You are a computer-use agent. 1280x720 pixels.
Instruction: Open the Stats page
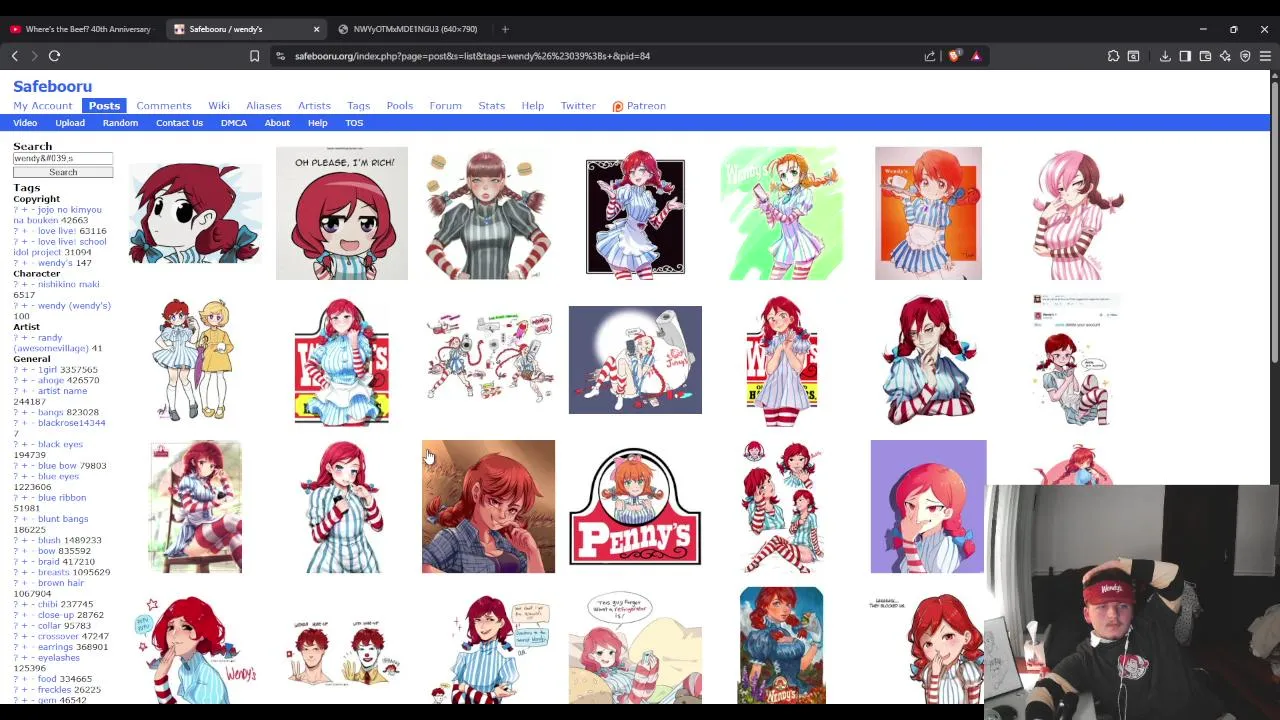(x=491, y=106)
